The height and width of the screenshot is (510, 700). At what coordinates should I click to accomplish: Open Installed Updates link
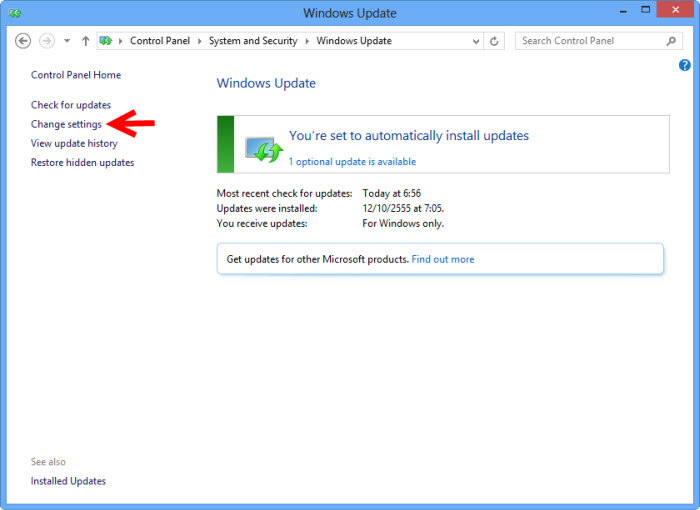68,481
